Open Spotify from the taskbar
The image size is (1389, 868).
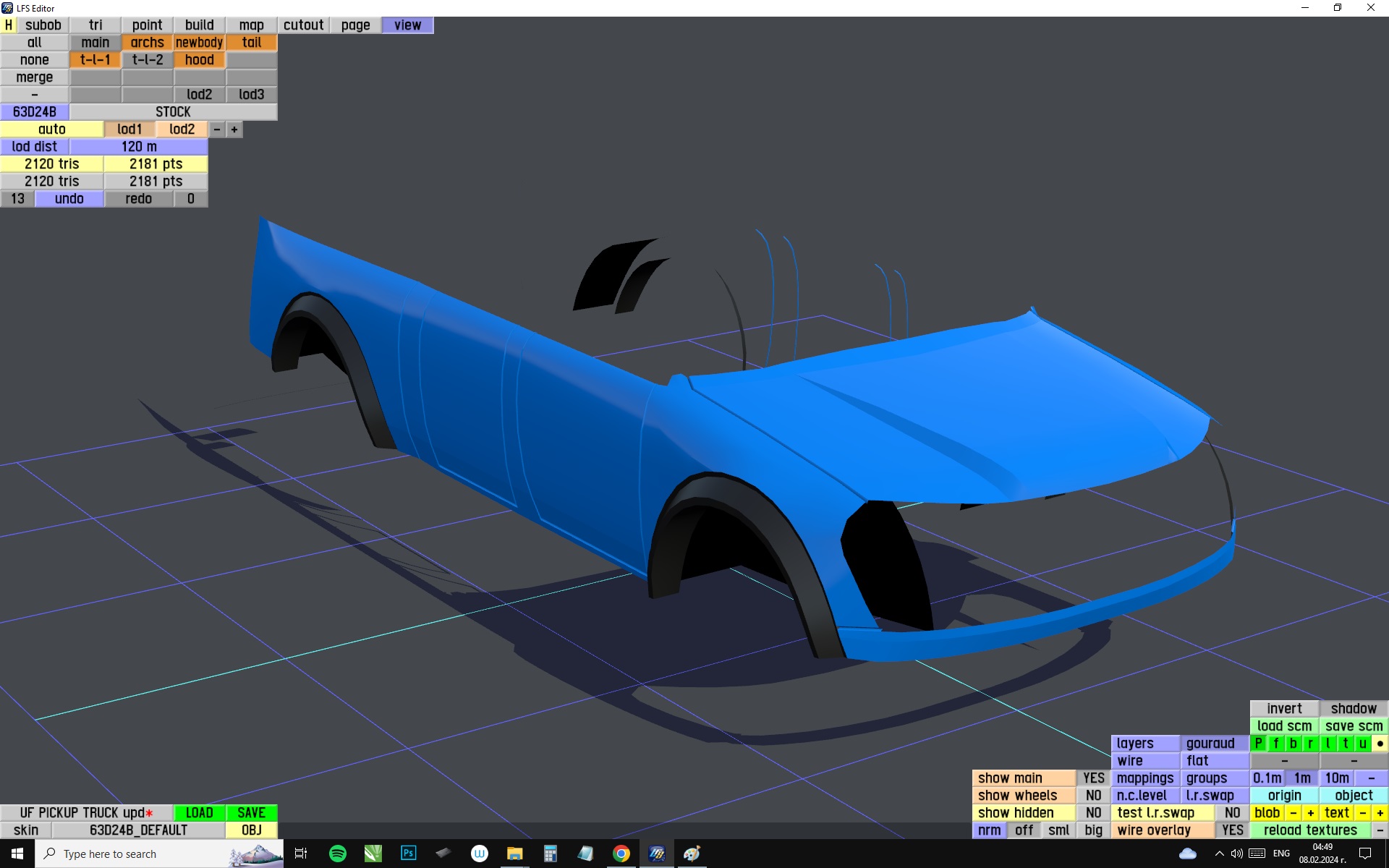tap(337, 854)
